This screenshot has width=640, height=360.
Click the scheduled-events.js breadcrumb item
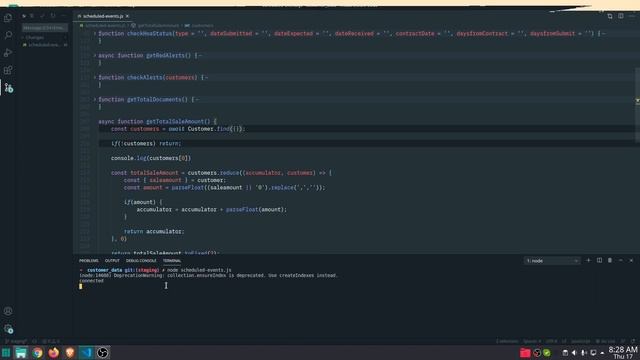(x=104, y=25)
